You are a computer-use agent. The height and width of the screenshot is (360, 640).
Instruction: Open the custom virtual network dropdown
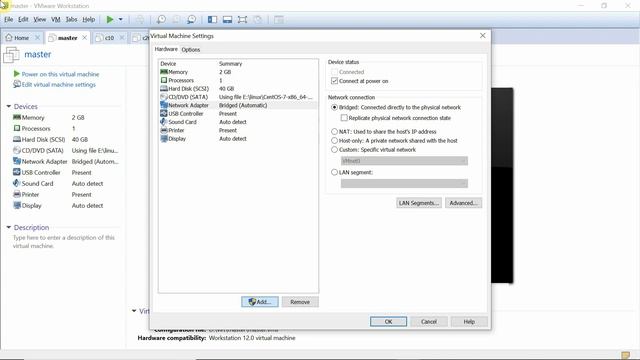click(x=404, y=161)
